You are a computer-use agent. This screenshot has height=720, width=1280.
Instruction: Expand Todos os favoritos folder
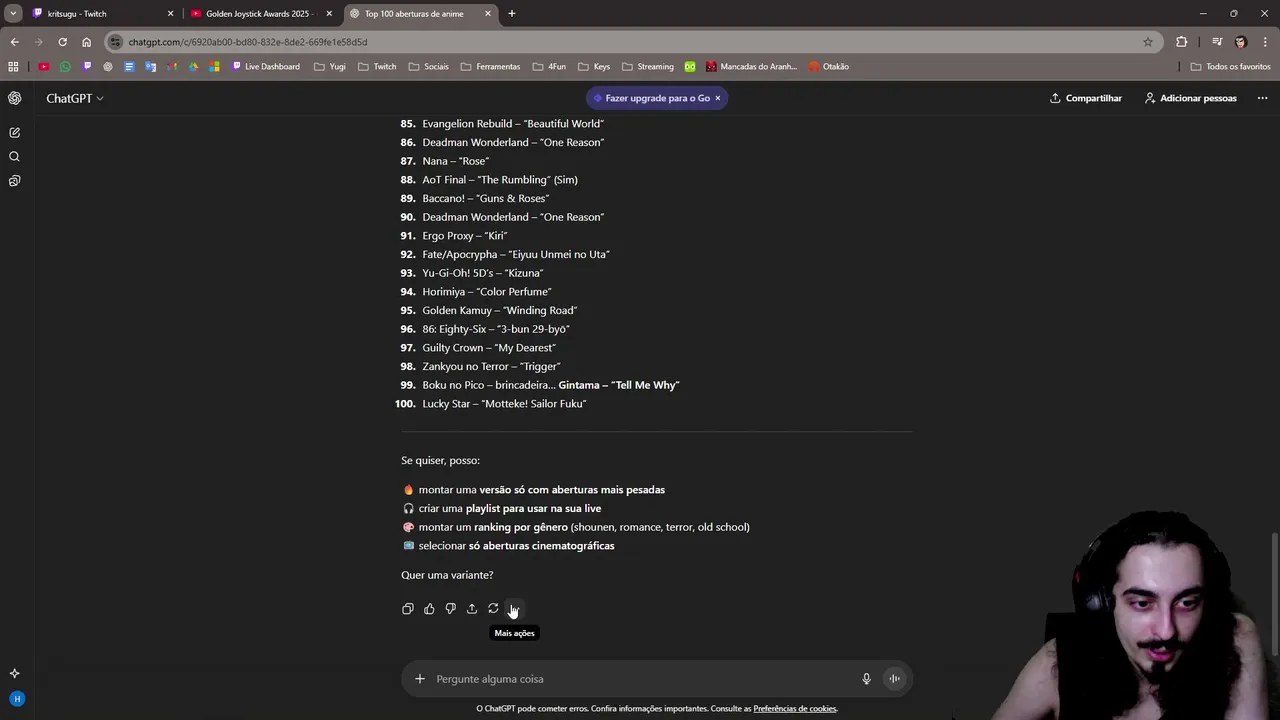pos(1230,67)
